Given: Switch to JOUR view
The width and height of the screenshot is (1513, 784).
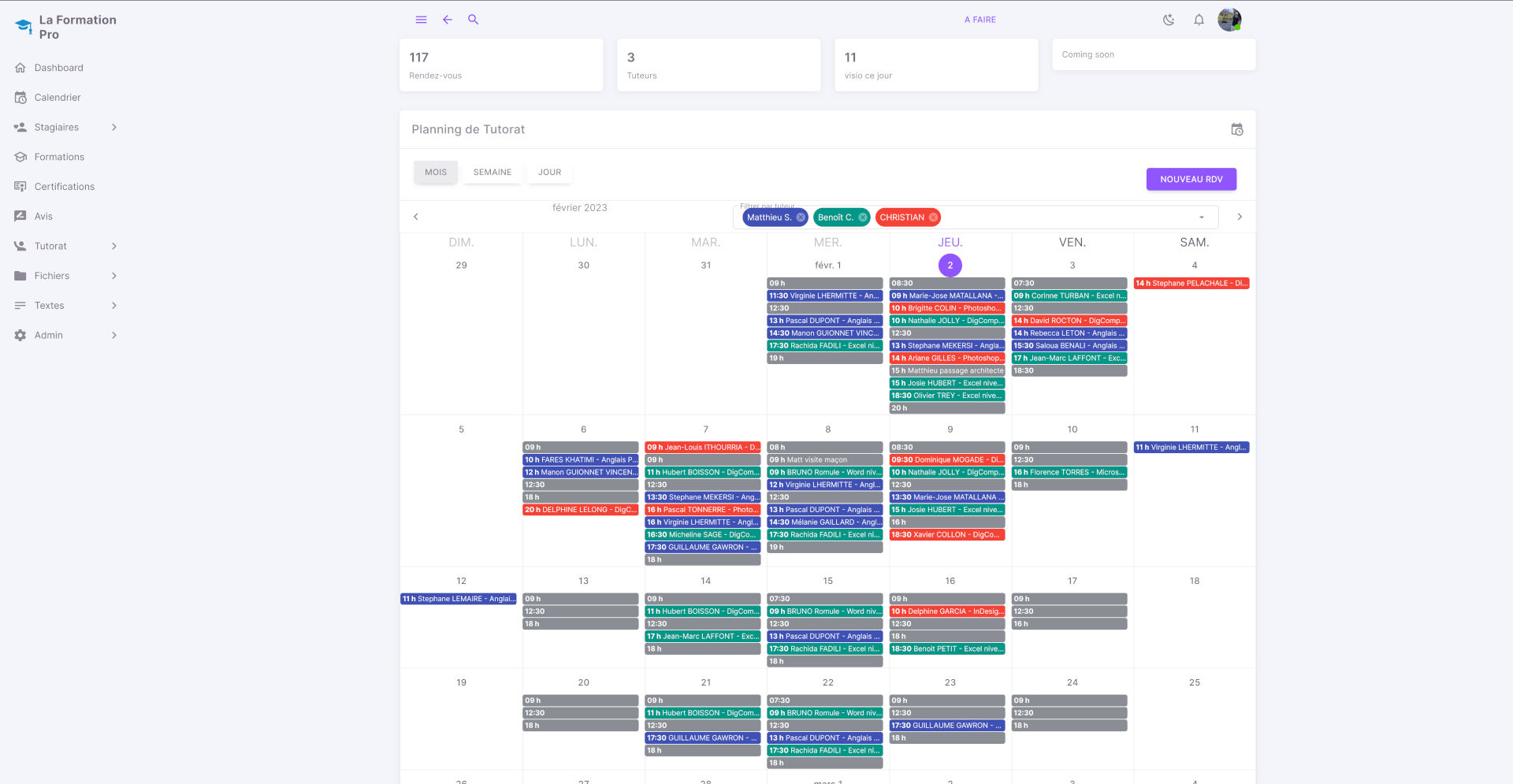Looking at the screenshot, I should tap(549, 172).
